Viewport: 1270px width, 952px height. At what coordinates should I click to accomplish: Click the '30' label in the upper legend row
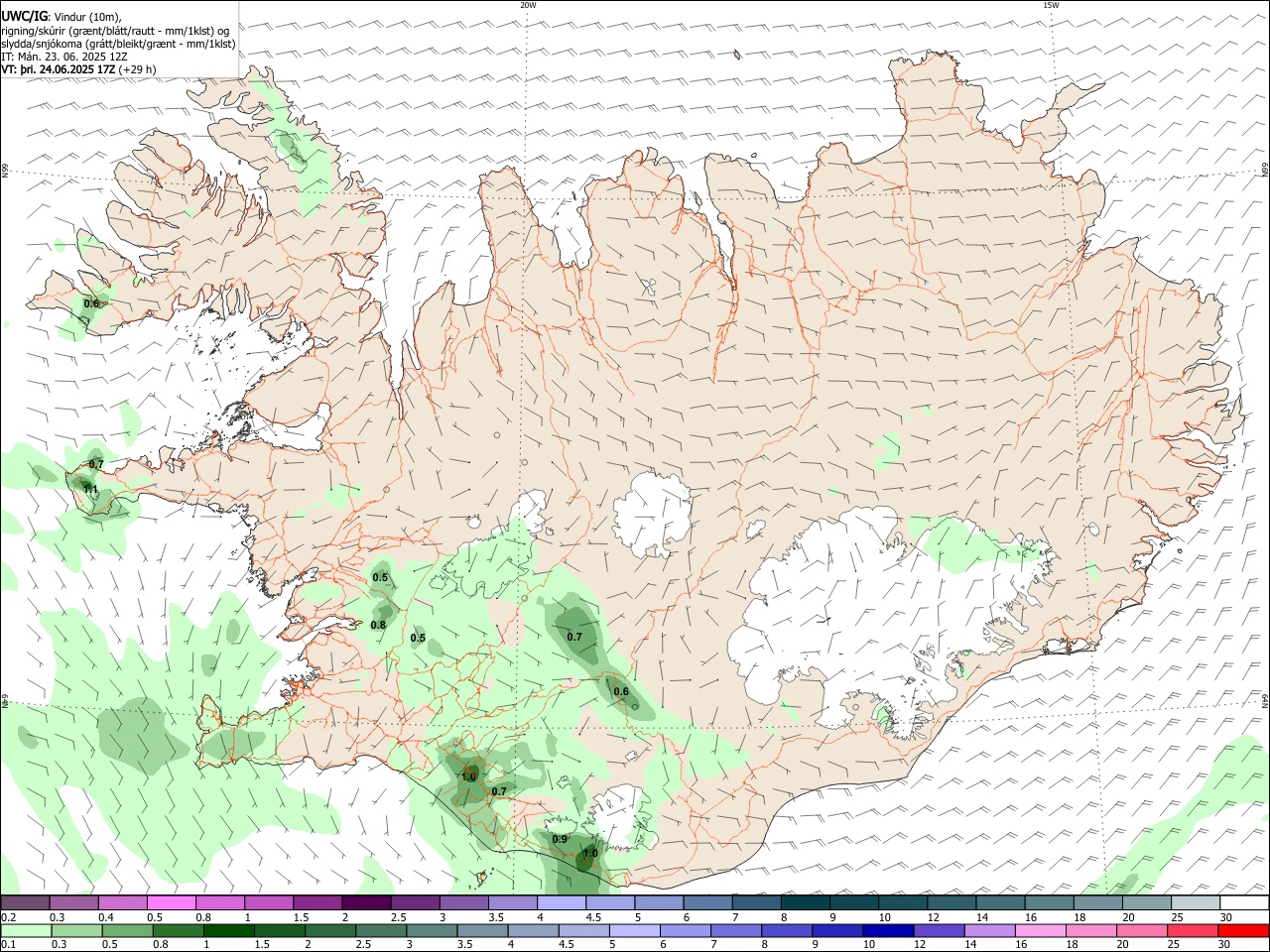pos(1225,917)
